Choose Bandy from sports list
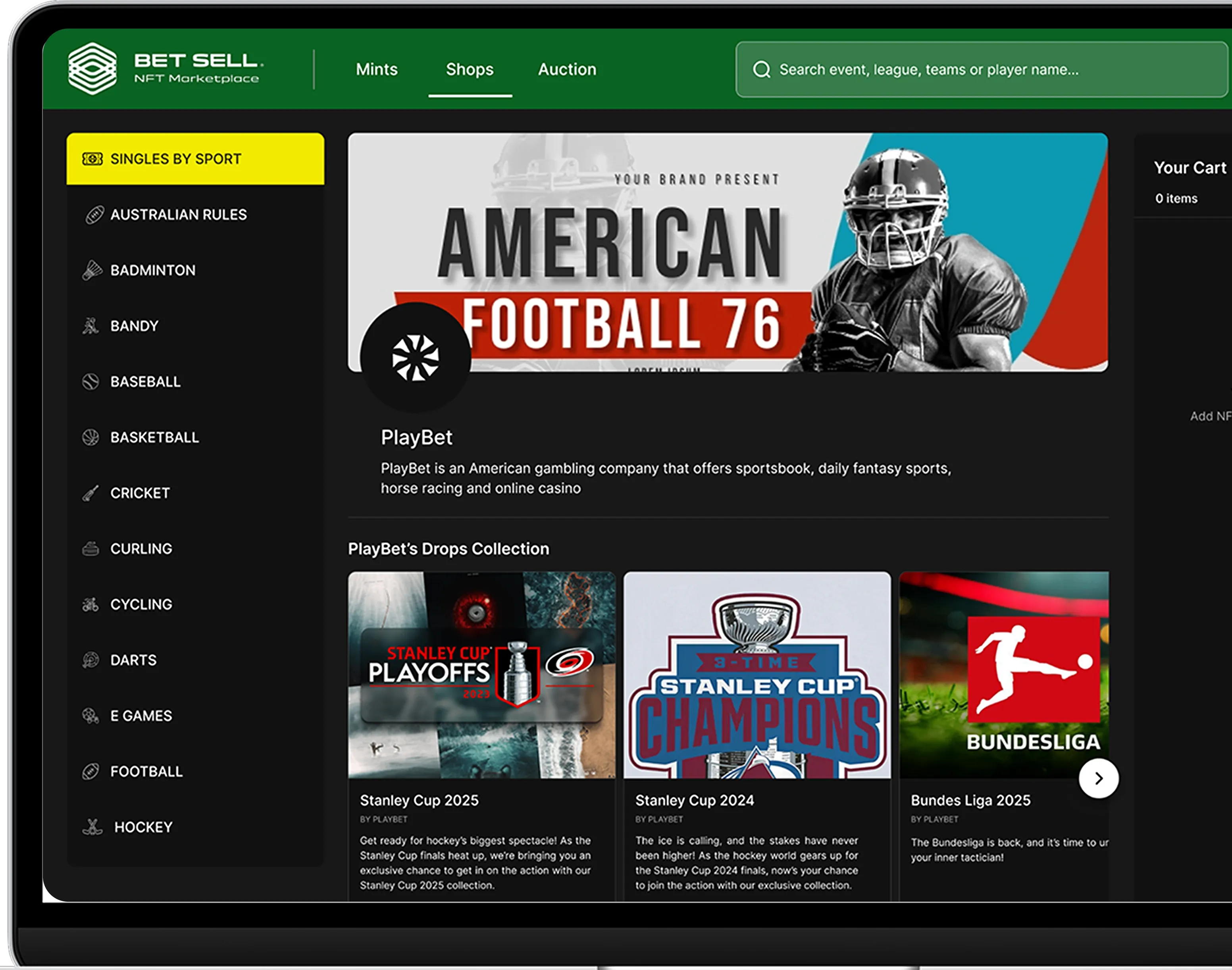This screenshot has width=1232, height=970. pyautogui.click(x=195, y=326)
